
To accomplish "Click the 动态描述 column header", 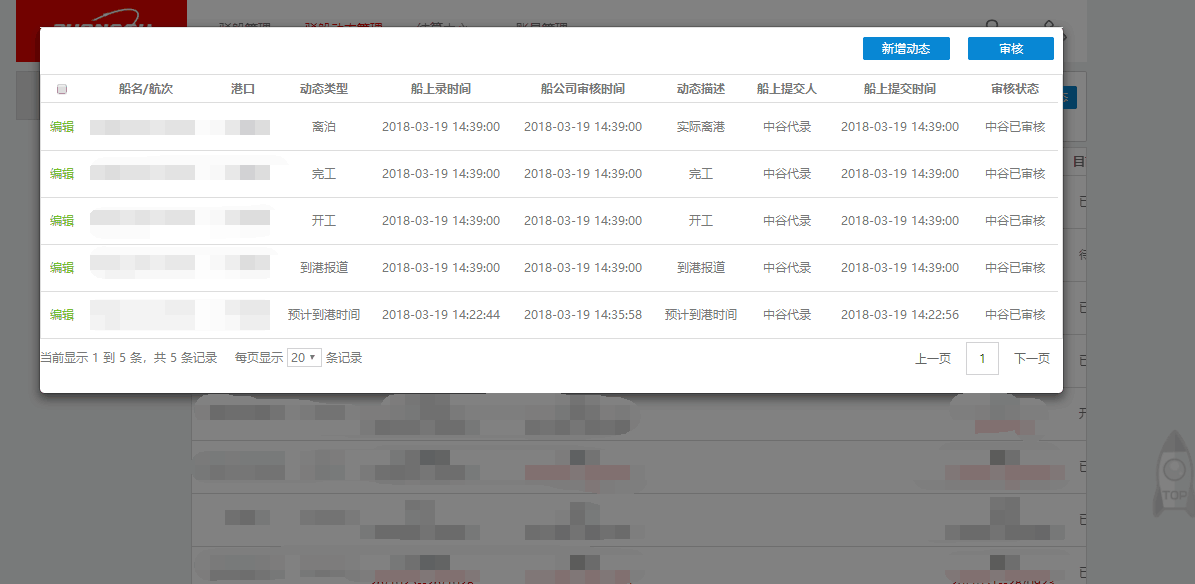I will pos(700,88).
